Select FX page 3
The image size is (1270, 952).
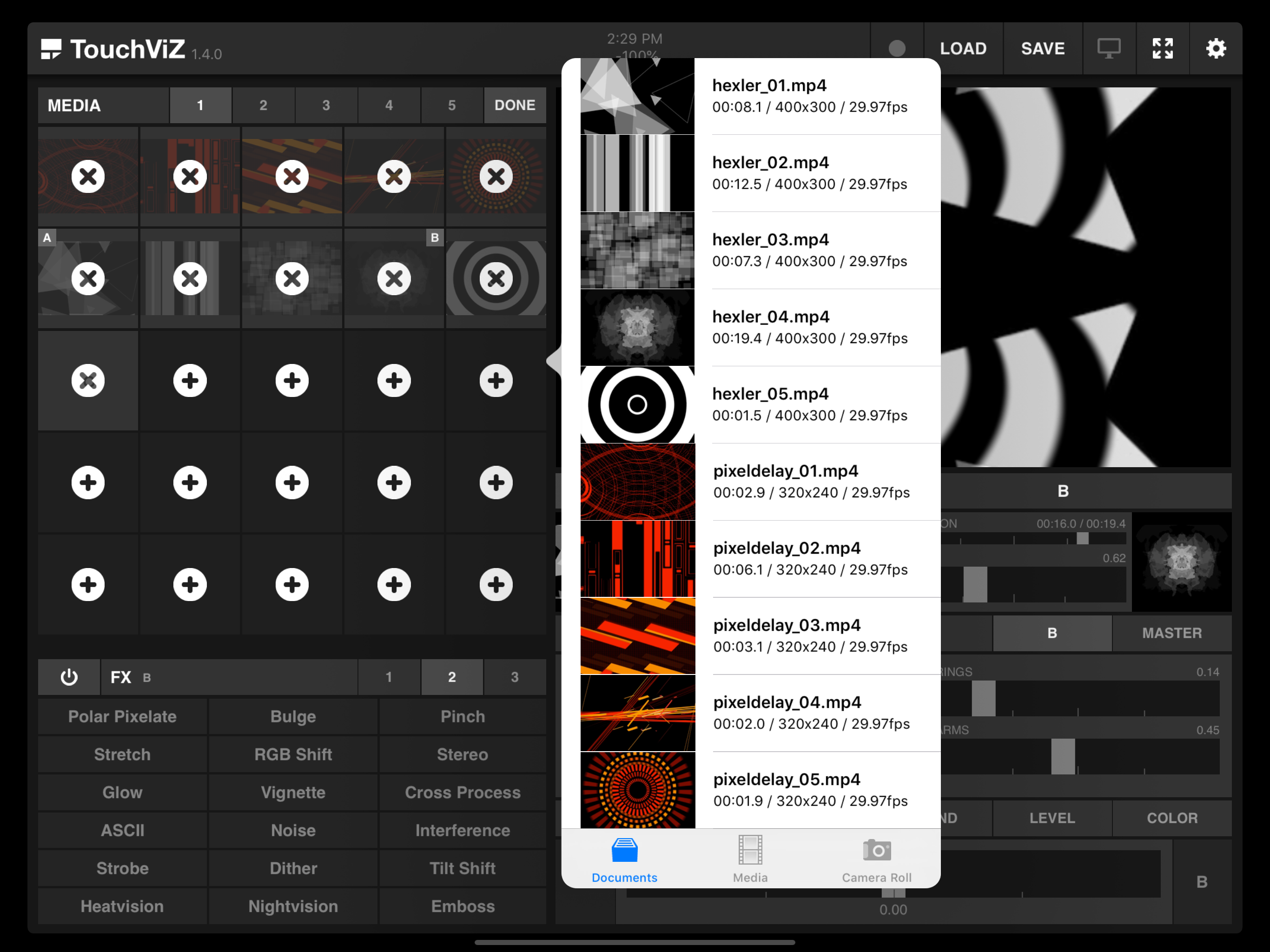[515, 677]
